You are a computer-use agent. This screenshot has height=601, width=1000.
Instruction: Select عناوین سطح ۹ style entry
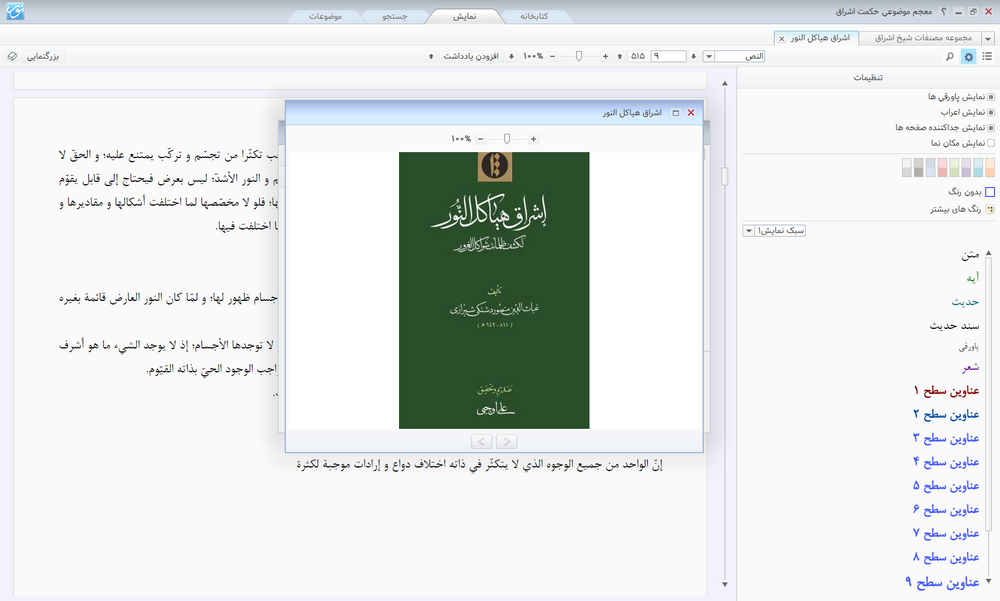click(x=943, y=582)
